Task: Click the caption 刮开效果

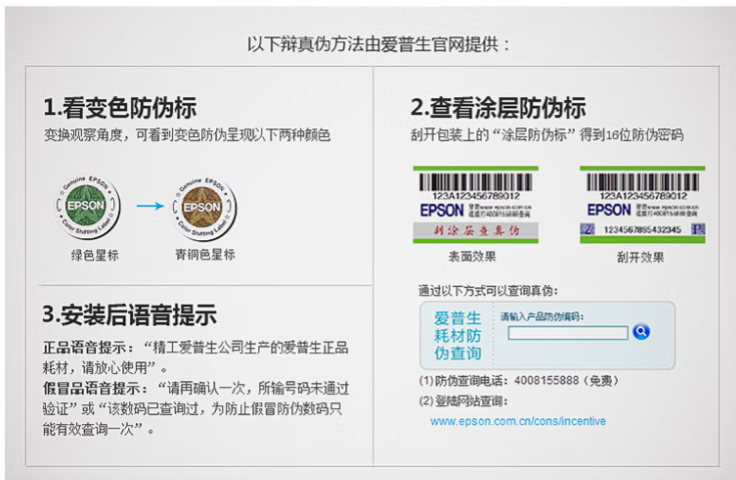Action: point(640,257)
